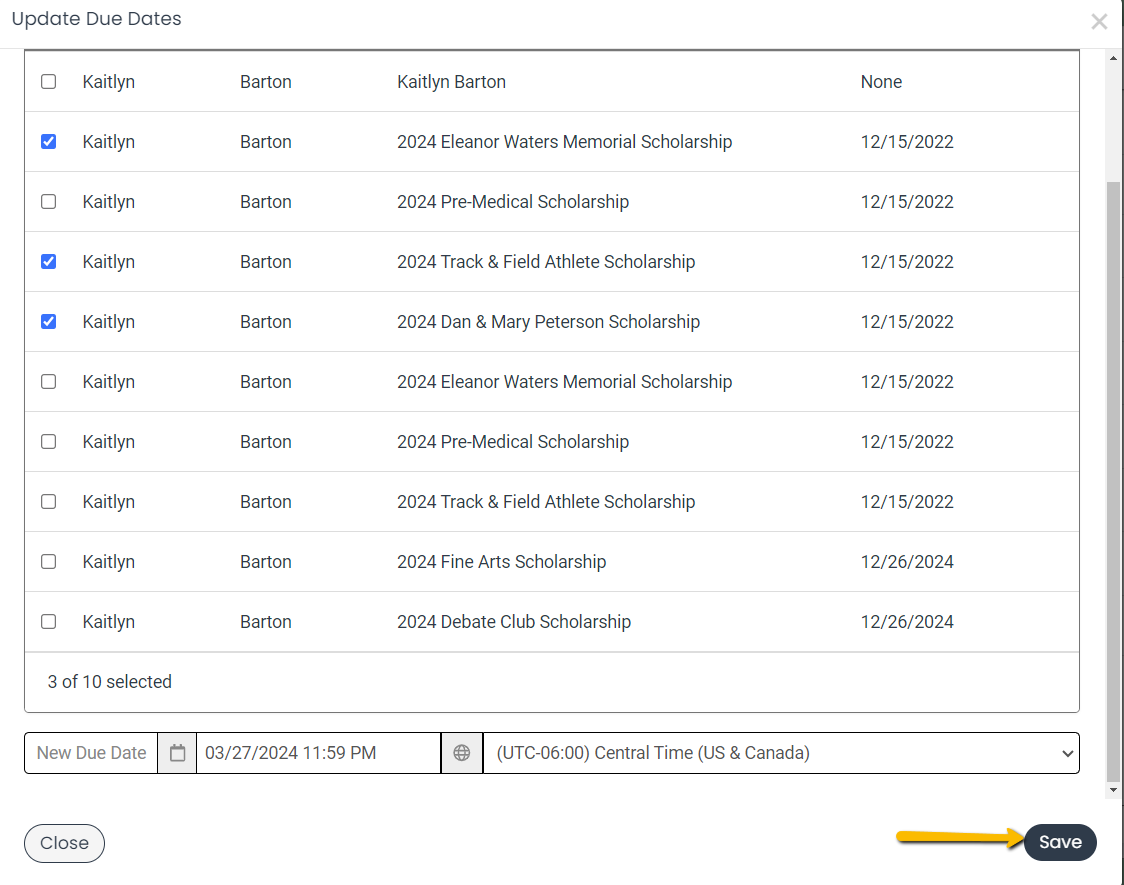Uncheck the checked Track & Field Athlete Scholarship
Screen dimensions: 1124x885
click(49, 262)
